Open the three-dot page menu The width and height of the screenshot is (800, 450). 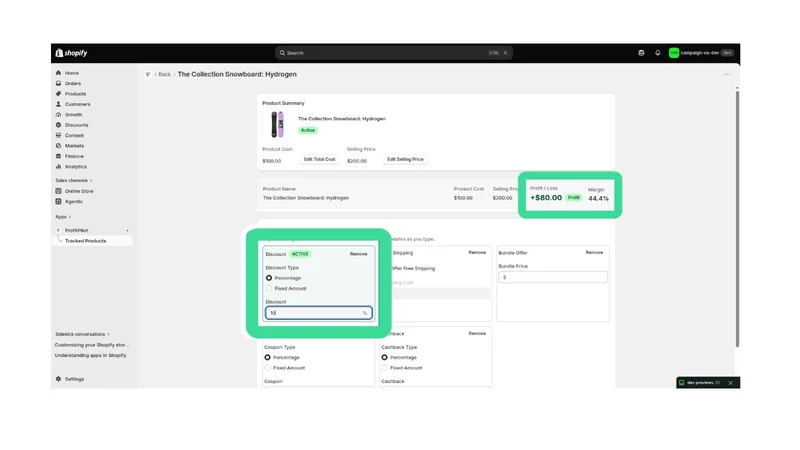(728, 74)
